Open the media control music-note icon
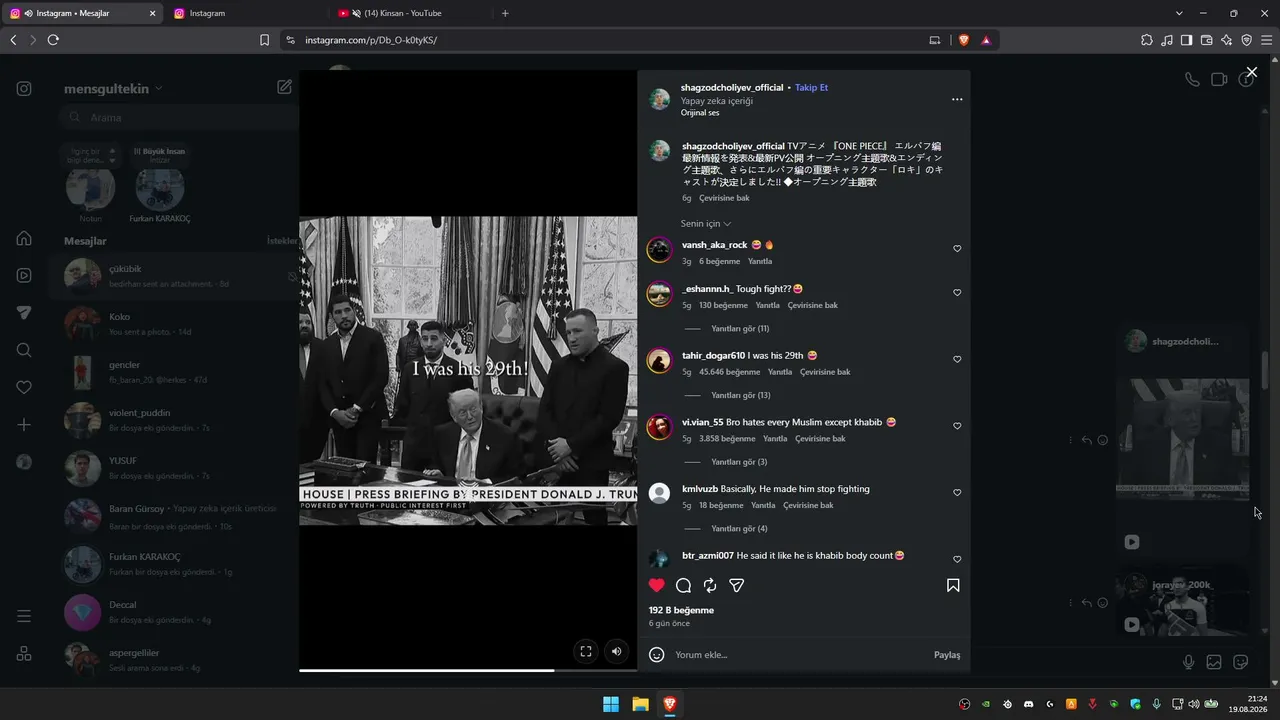 click(1167, 40)
